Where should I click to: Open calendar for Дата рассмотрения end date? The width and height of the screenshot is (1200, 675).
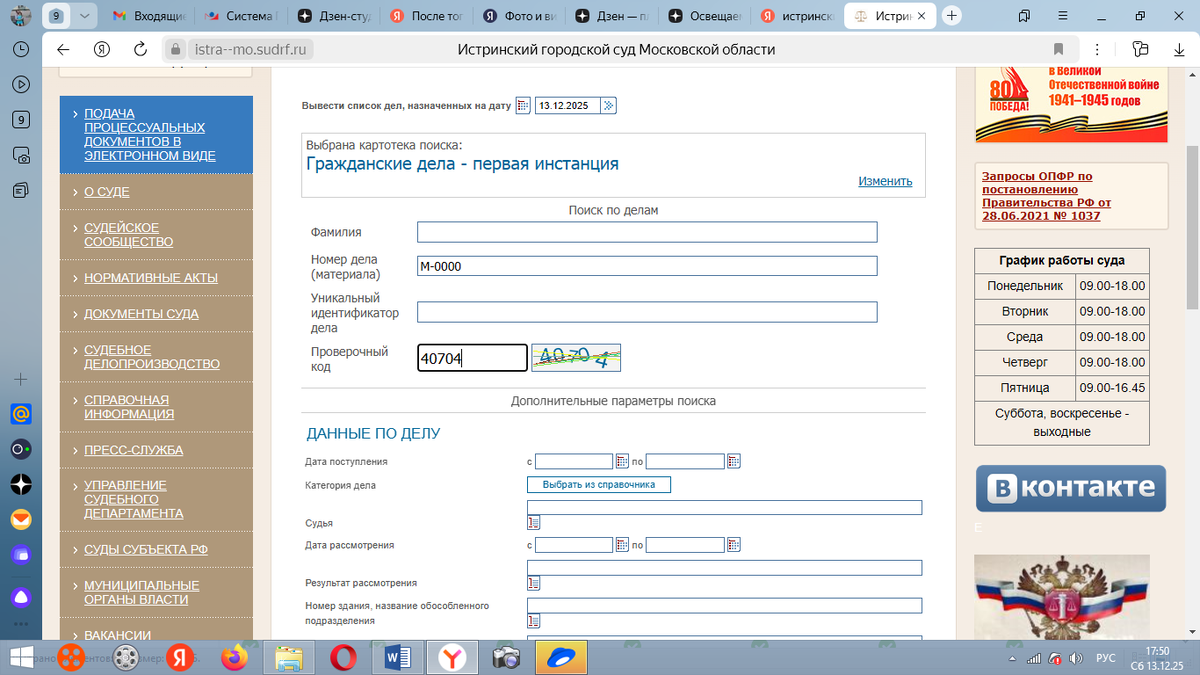click(x=734, y=545)
